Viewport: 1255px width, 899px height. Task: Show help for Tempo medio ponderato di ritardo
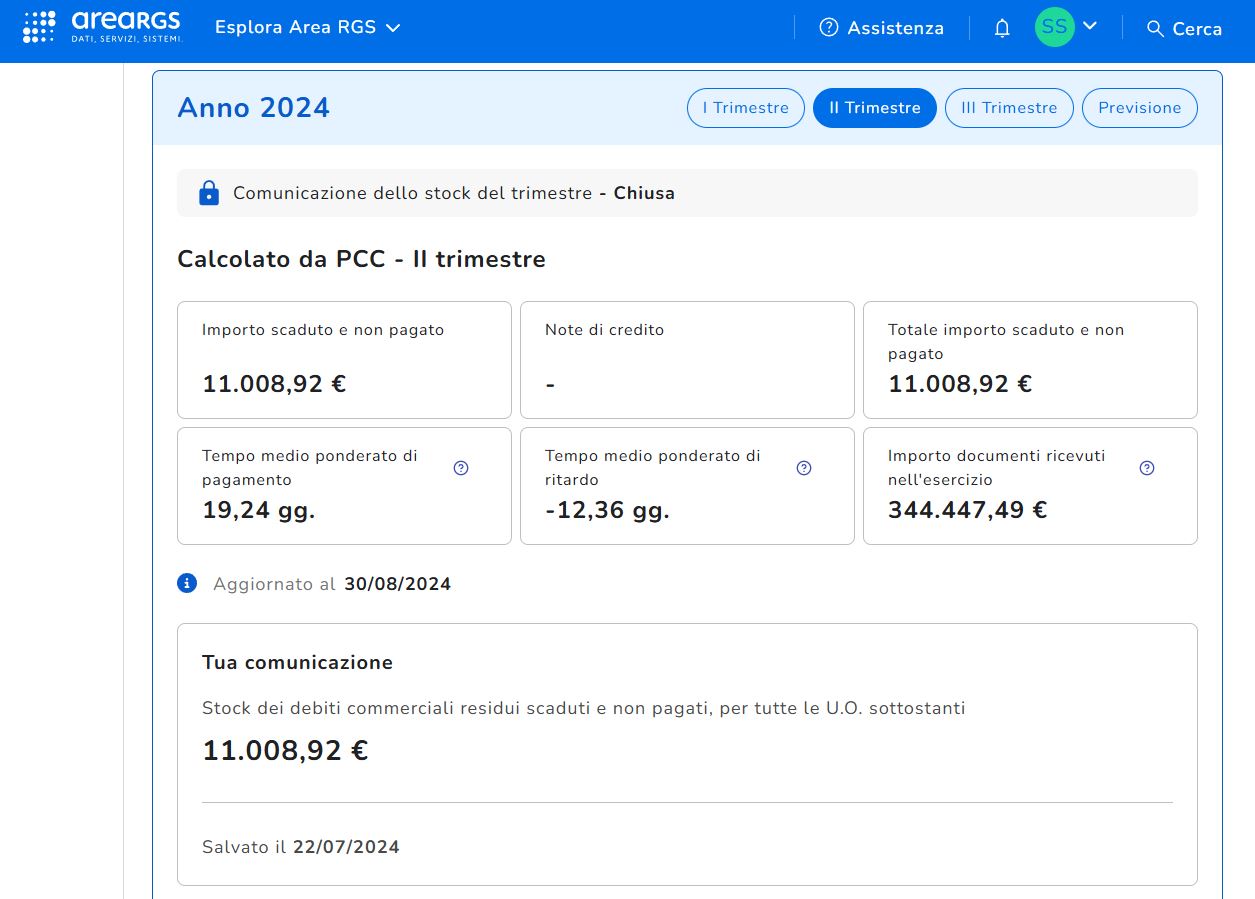(x=804, y=468)
